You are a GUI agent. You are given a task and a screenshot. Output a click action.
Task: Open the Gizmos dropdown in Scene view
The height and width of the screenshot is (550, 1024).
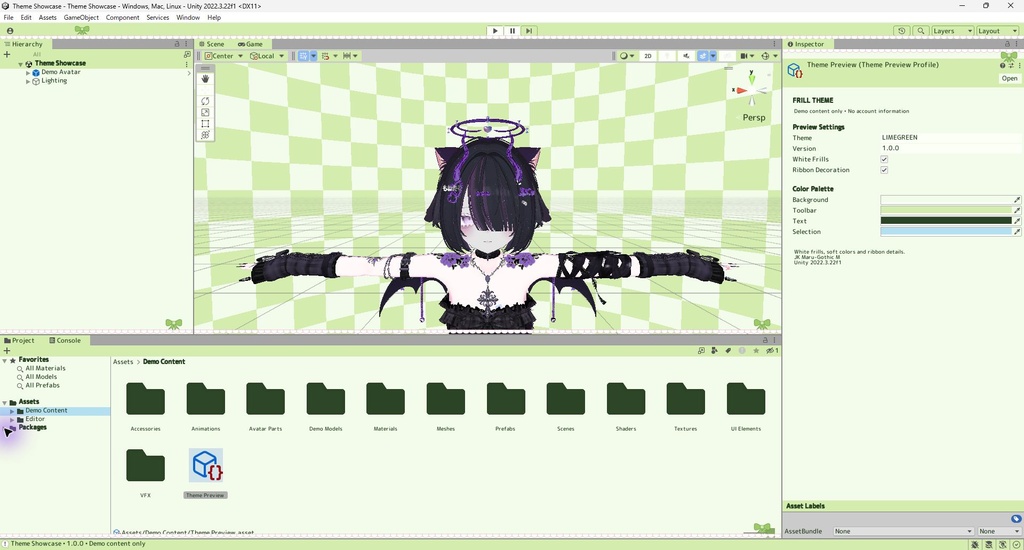point(768,56)
